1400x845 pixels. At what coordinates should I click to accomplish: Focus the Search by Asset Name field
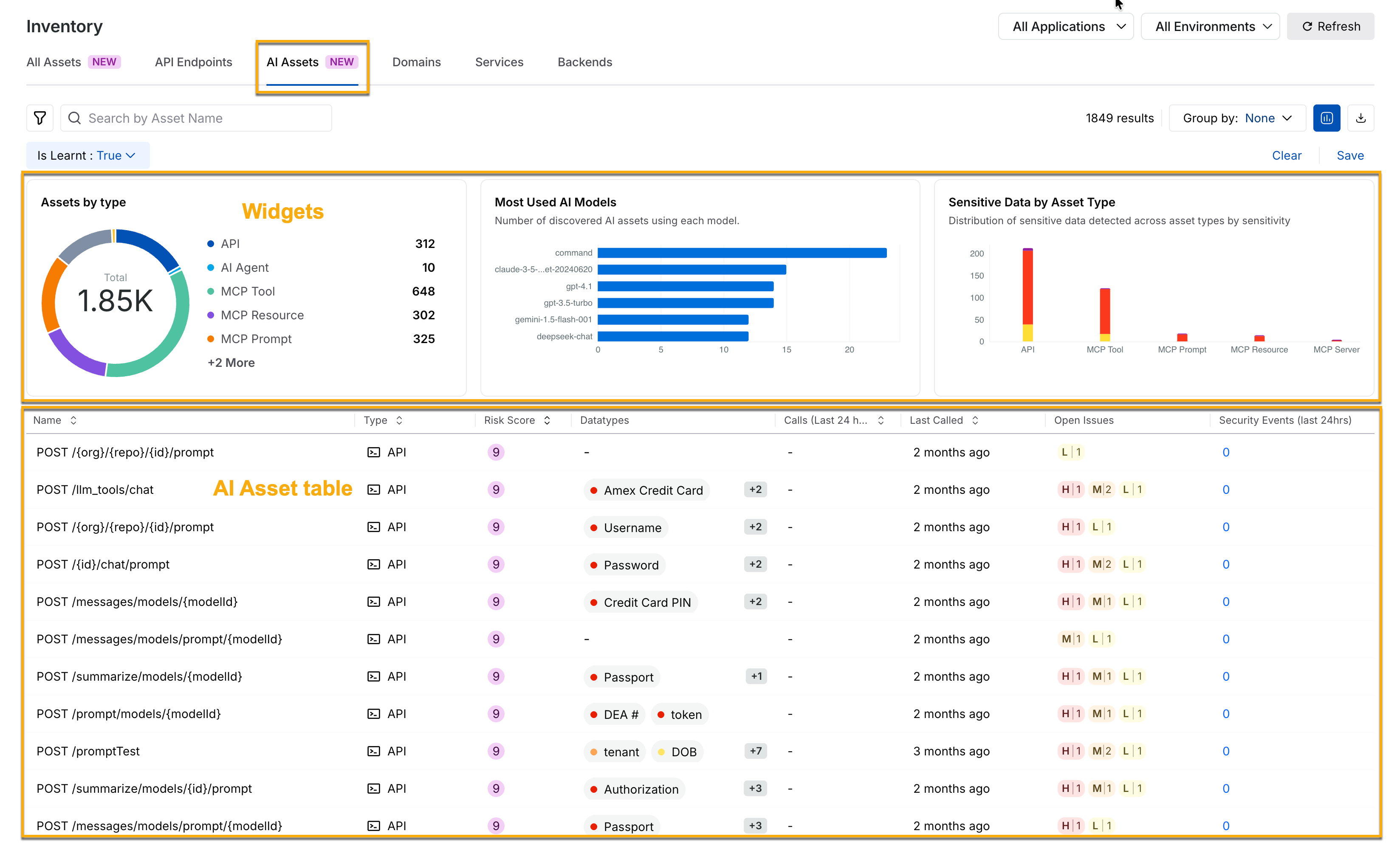point(196,118)
